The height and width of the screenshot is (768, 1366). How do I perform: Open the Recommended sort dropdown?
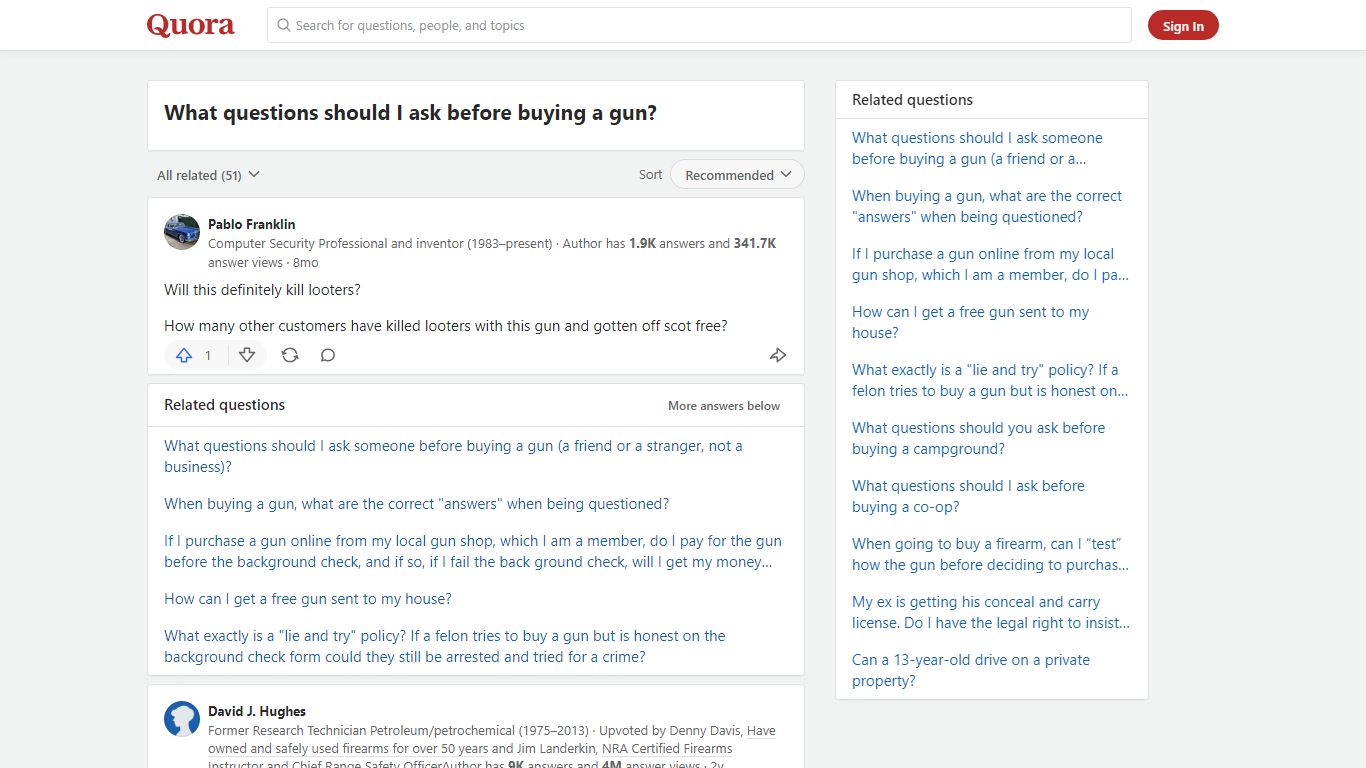737,175
